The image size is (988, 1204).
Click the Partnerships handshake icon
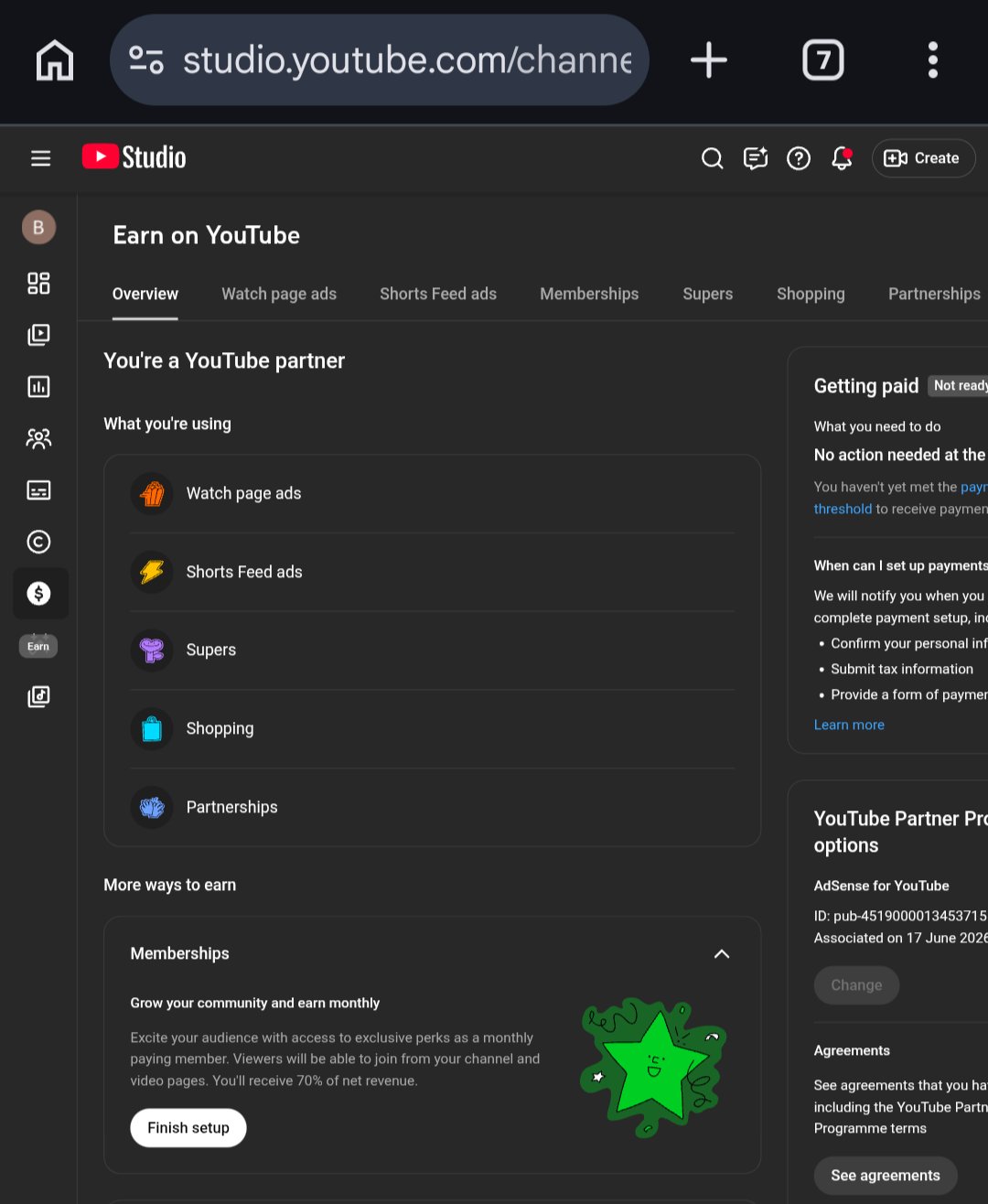(152, 807)
